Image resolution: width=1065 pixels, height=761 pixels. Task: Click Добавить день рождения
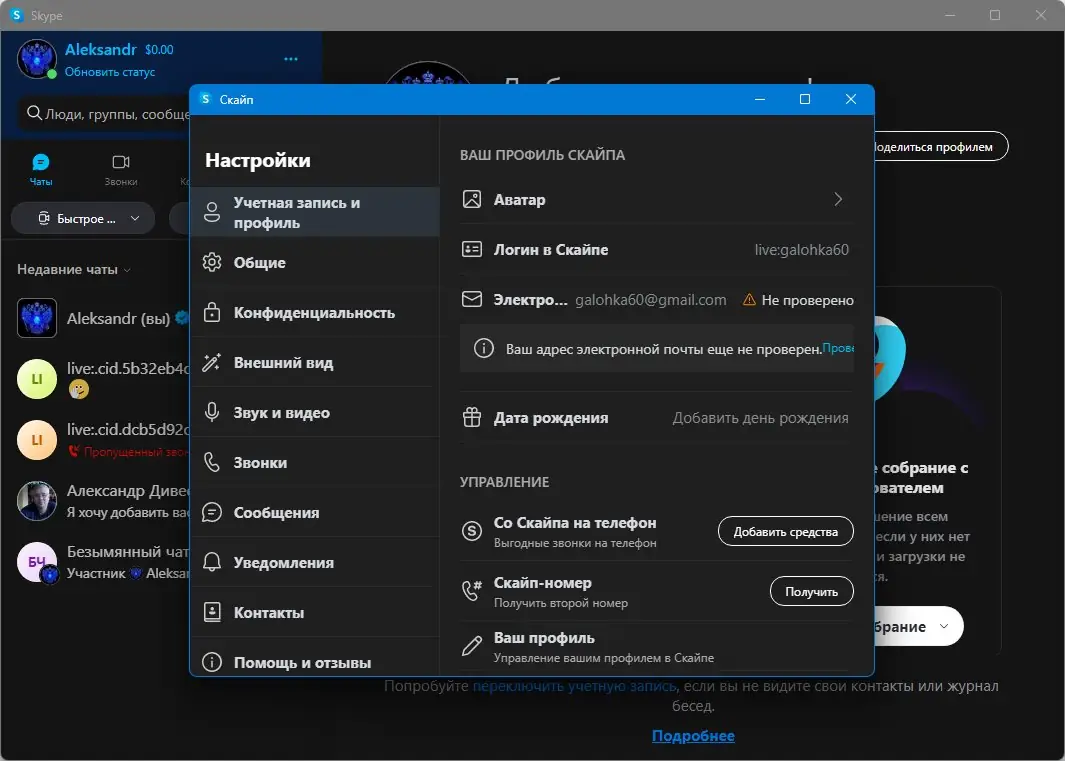760,418
